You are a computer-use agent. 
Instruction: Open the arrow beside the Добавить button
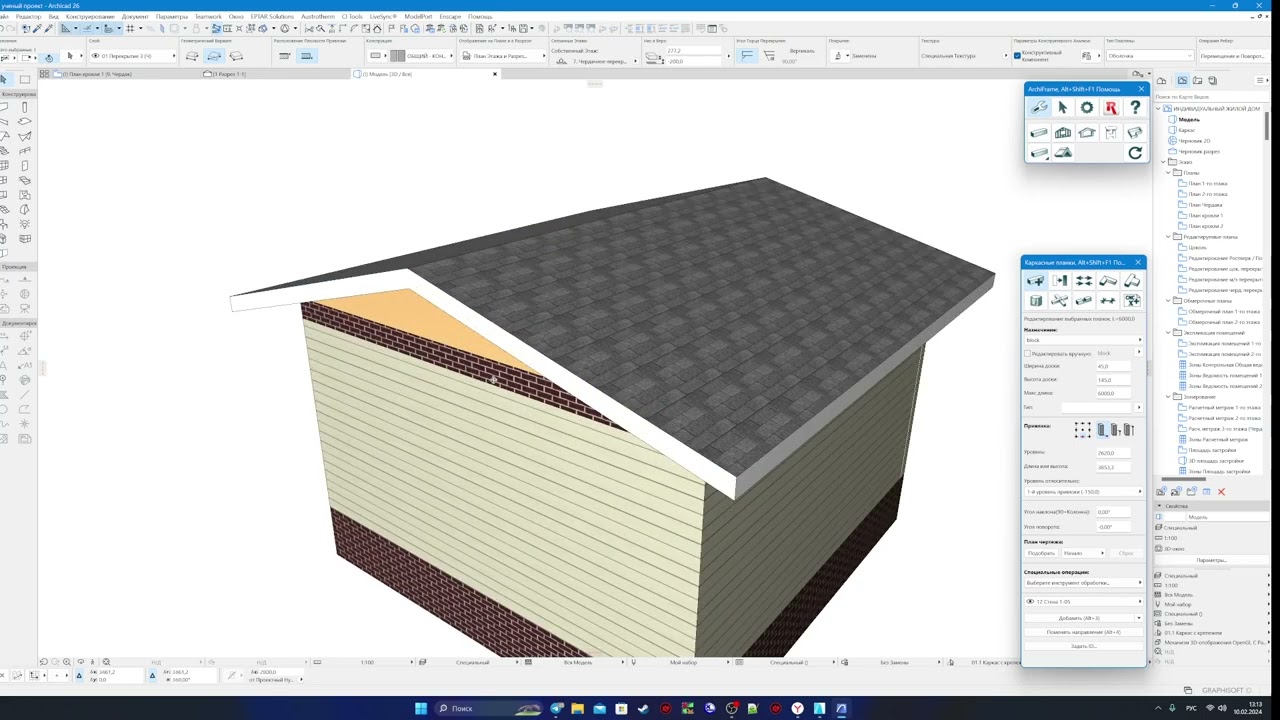coord(1138,618)
